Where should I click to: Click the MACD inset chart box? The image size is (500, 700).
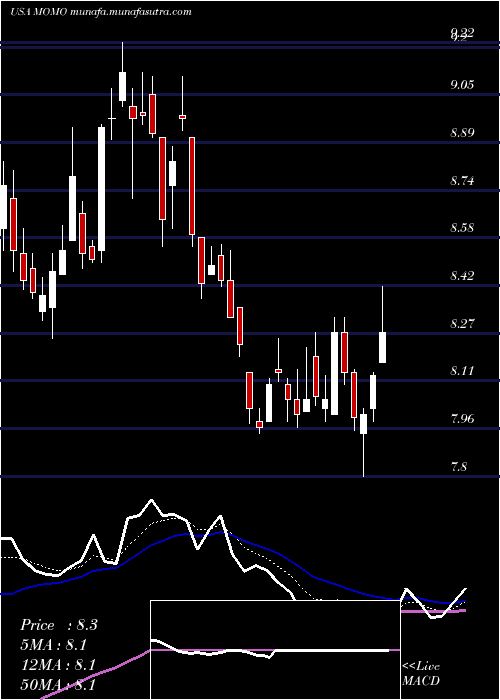[275, 650]
